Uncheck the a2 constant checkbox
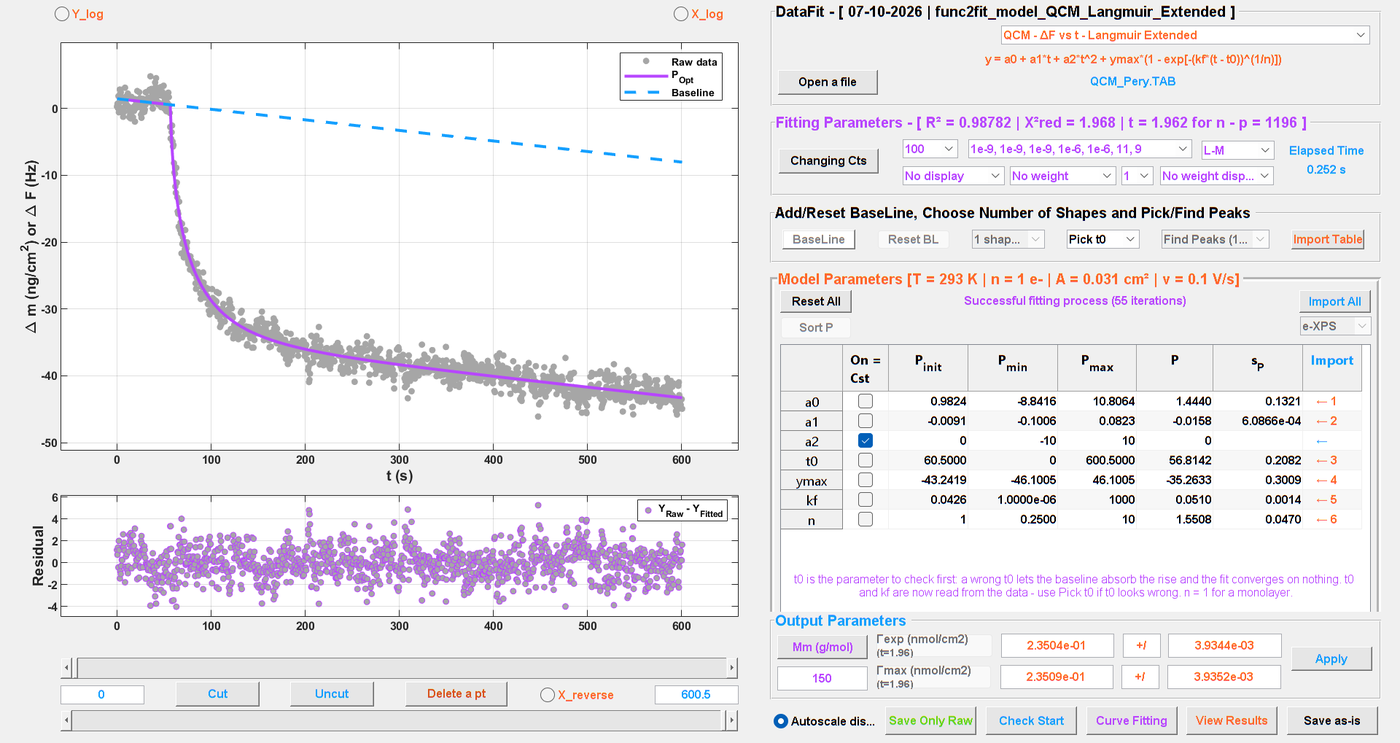Image resolution: width=1400 pixels, height=743 pixels. click(x=865, y=440)
